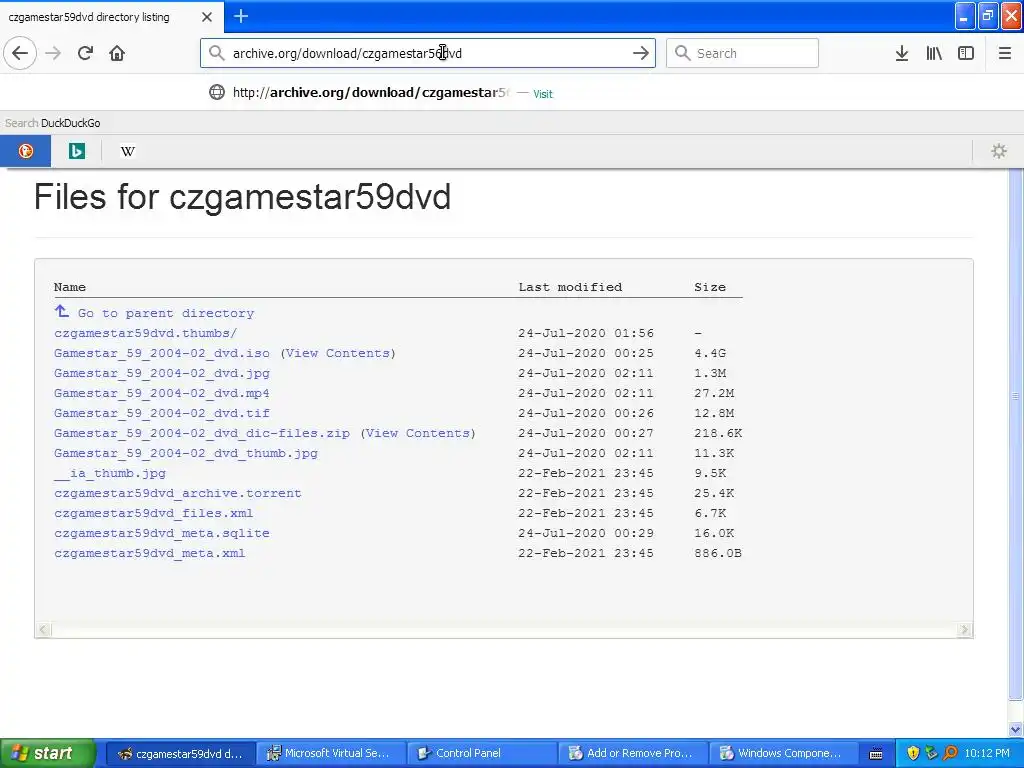
Task: View Contents of the dvd.iso file
Action: click(x=338, y=353)
